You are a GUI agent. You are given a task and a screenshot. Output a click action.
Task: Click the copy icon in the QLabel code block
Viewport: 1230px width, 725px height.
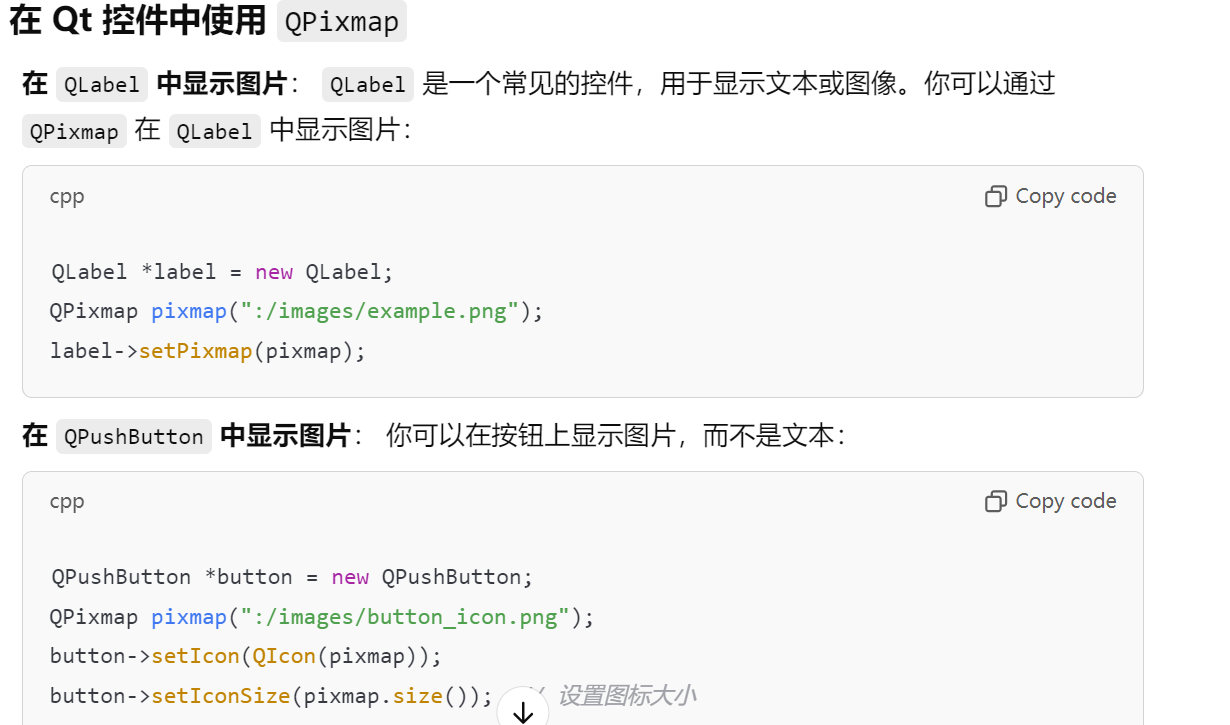pyautogui.click(x=995, y=197)
